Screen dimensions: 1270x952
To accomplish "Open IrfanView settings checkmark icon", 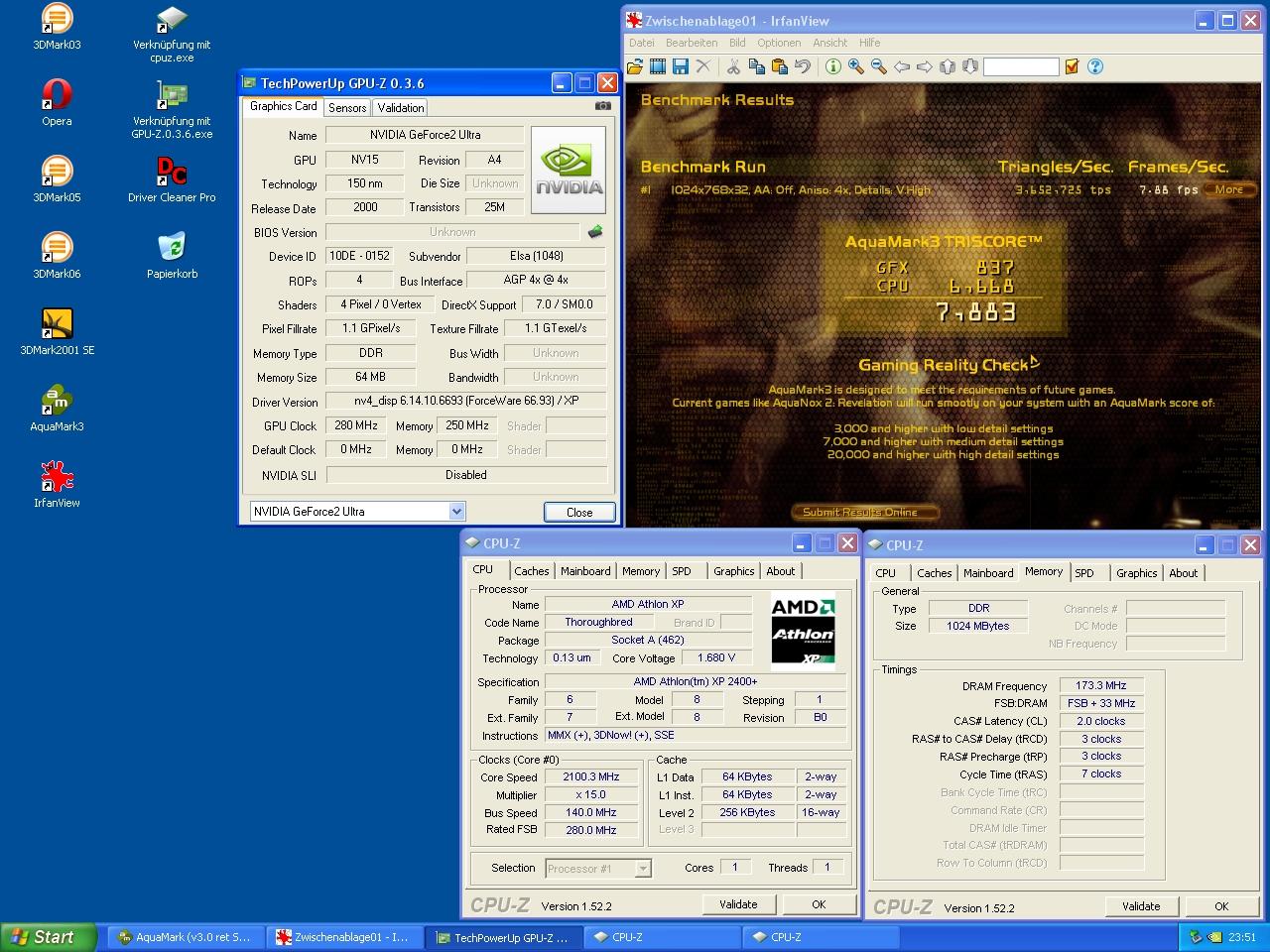I will point(1072,66).
